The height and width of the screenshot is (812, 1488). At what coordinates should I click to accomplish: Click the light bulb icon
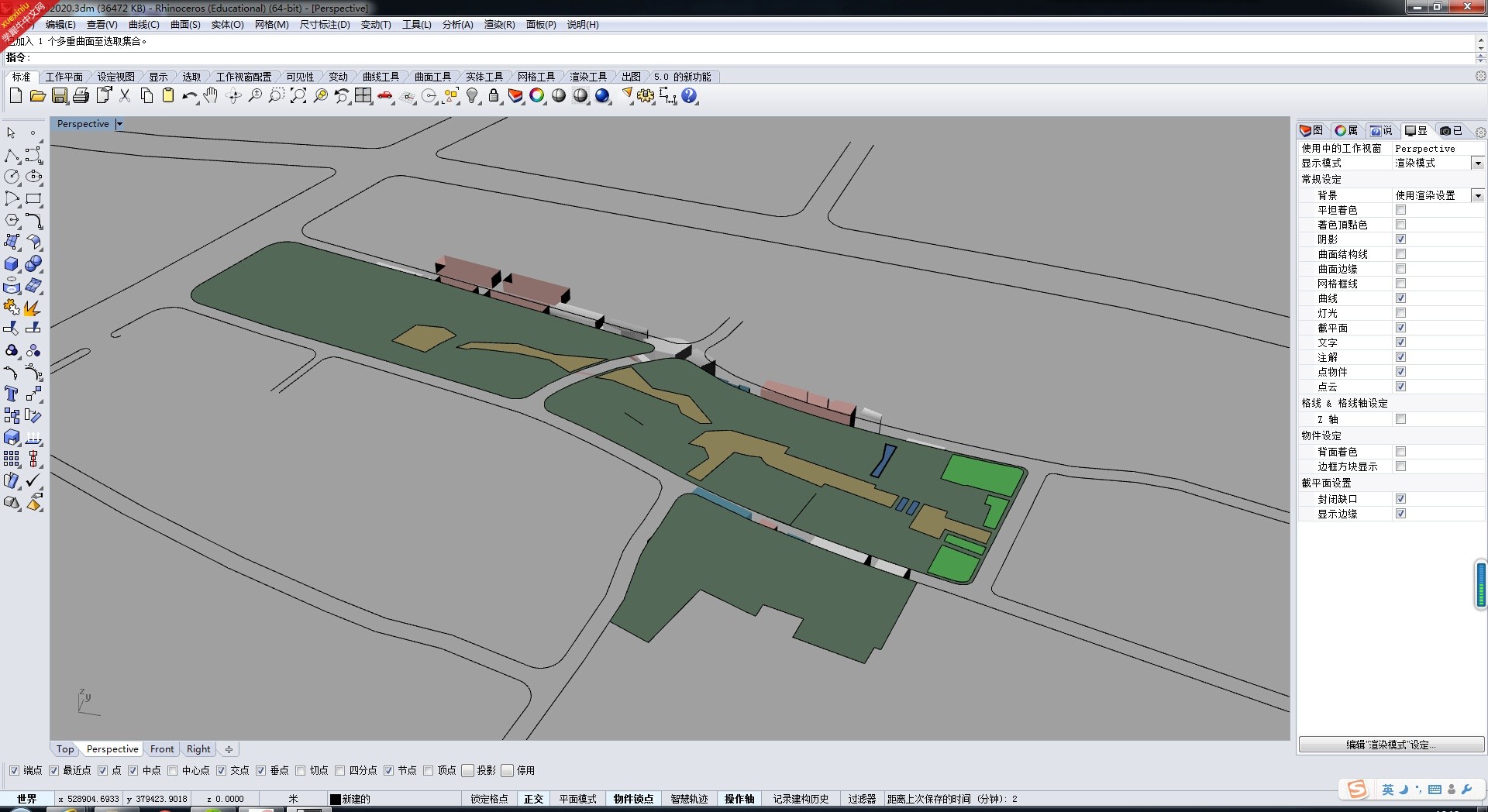click(x=472, y=95)
